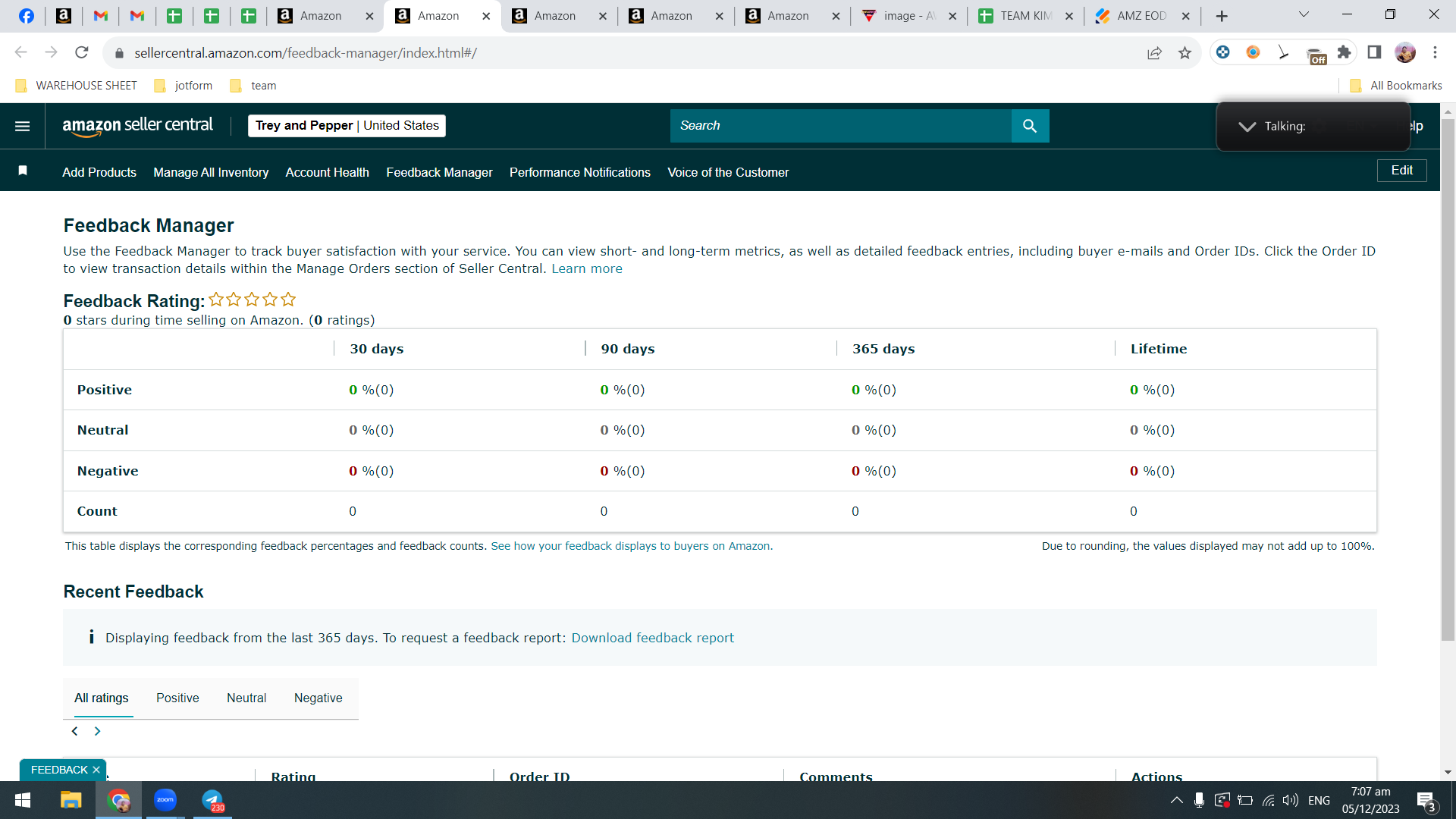
Task: Close the FEEDBACK floating widget
Action: click(x=96, y=770)
